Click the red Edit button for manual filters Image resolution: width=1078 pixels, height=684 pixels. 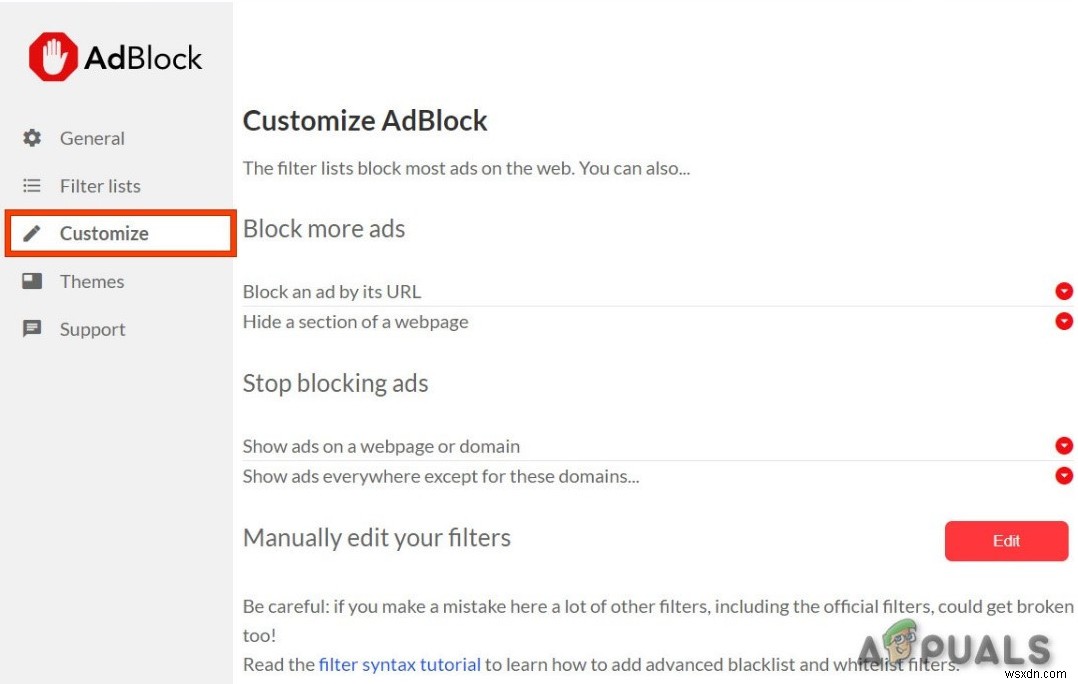point(1006,541)
